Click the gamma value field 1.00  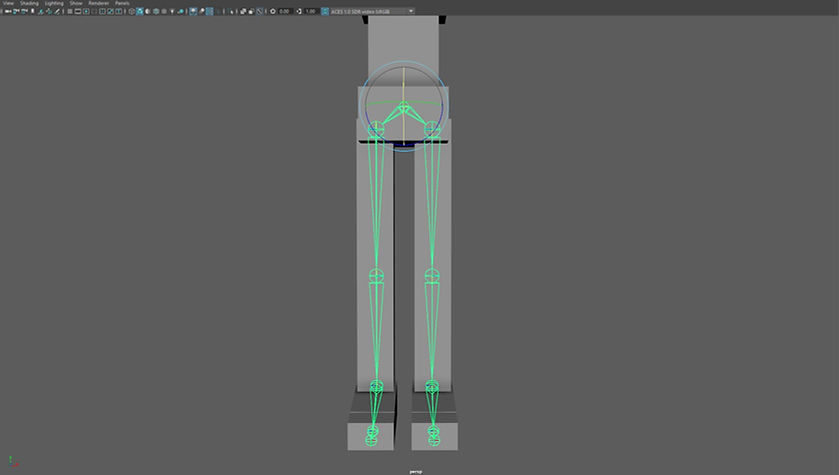tap(310, 11)
